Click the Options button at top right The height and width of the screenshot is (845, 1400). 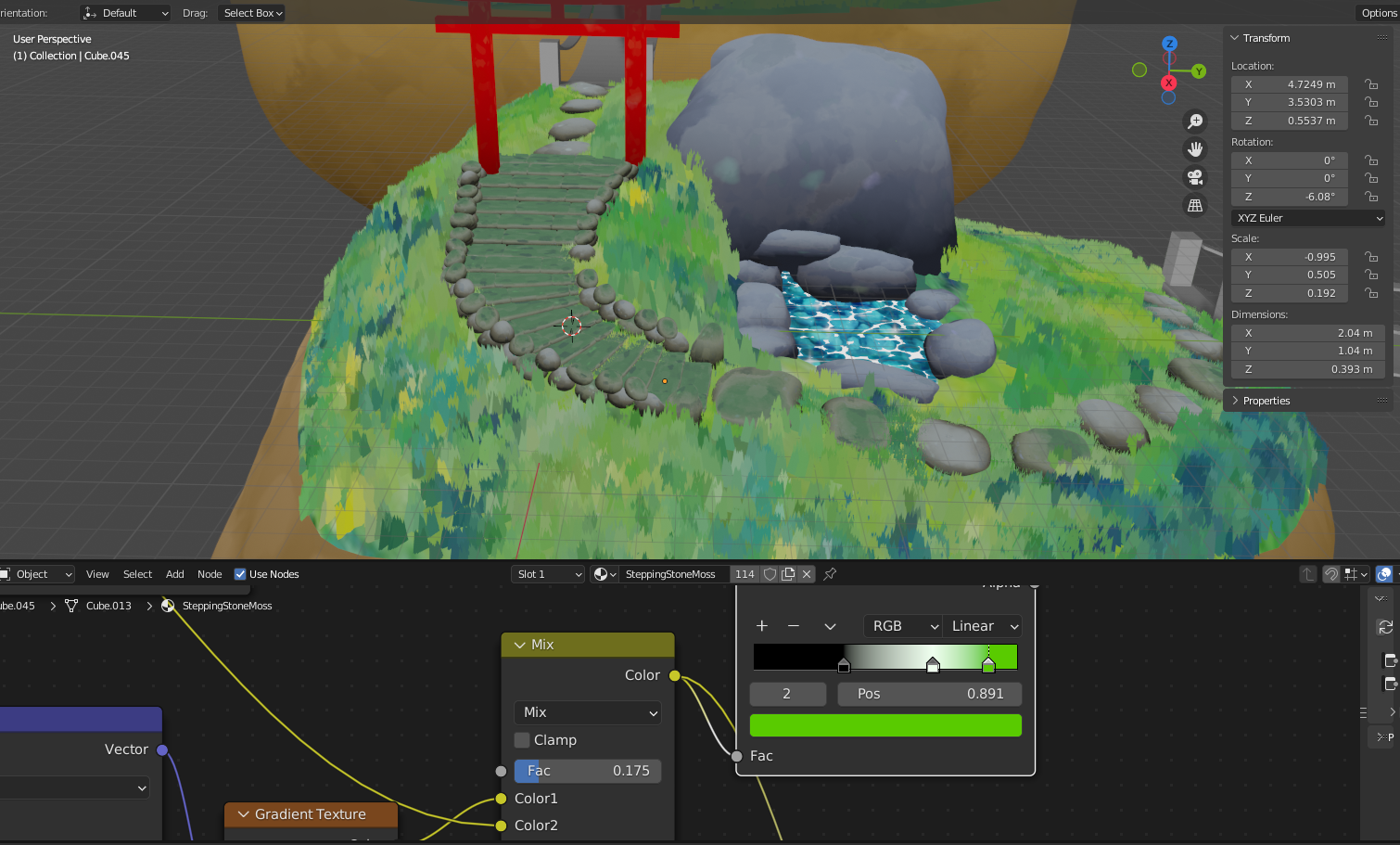(x=1378, y=13)
